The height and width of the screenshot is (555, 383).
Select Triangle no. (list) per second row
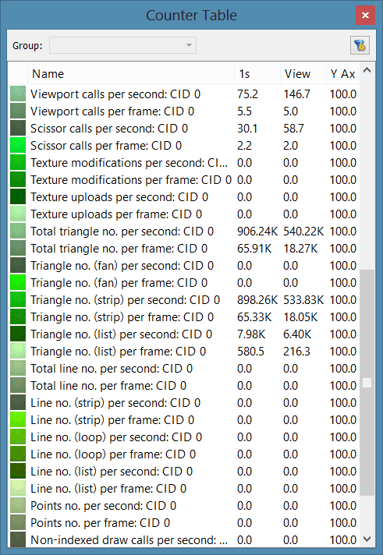point(183,334)
